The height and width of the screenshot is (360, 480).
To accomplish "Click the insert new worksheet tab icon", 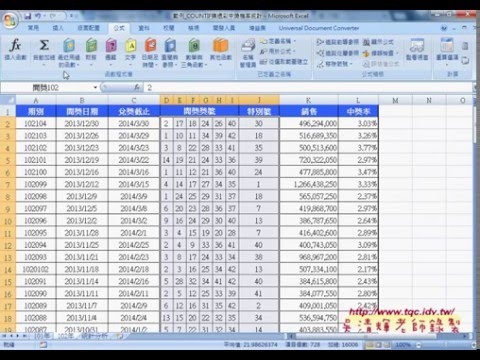I will (x=120, y=336).
